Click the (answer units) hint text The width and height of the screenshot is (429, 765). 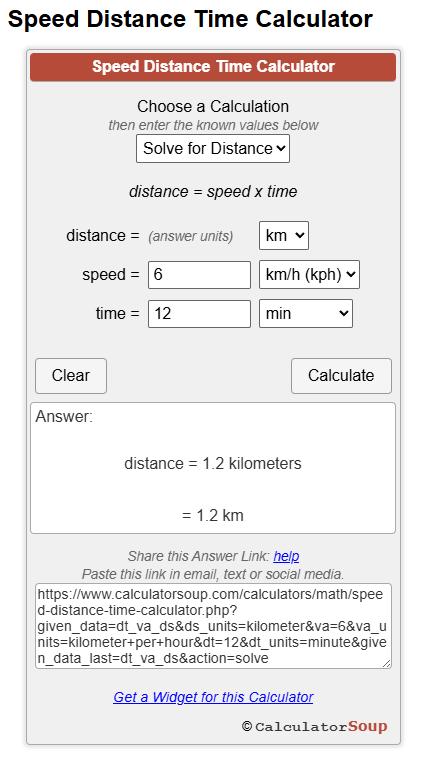pyautogui.click(x=191, y=236)
